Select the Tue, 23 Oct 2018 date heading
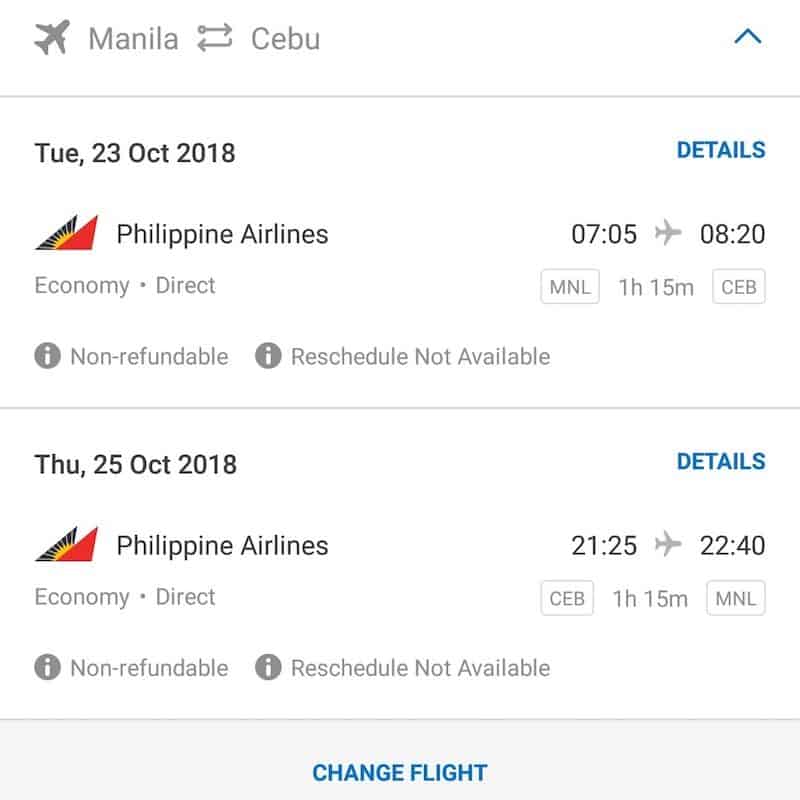Image resolution: width=800 pixels, height=800 pixels. (x=135, y=153)
